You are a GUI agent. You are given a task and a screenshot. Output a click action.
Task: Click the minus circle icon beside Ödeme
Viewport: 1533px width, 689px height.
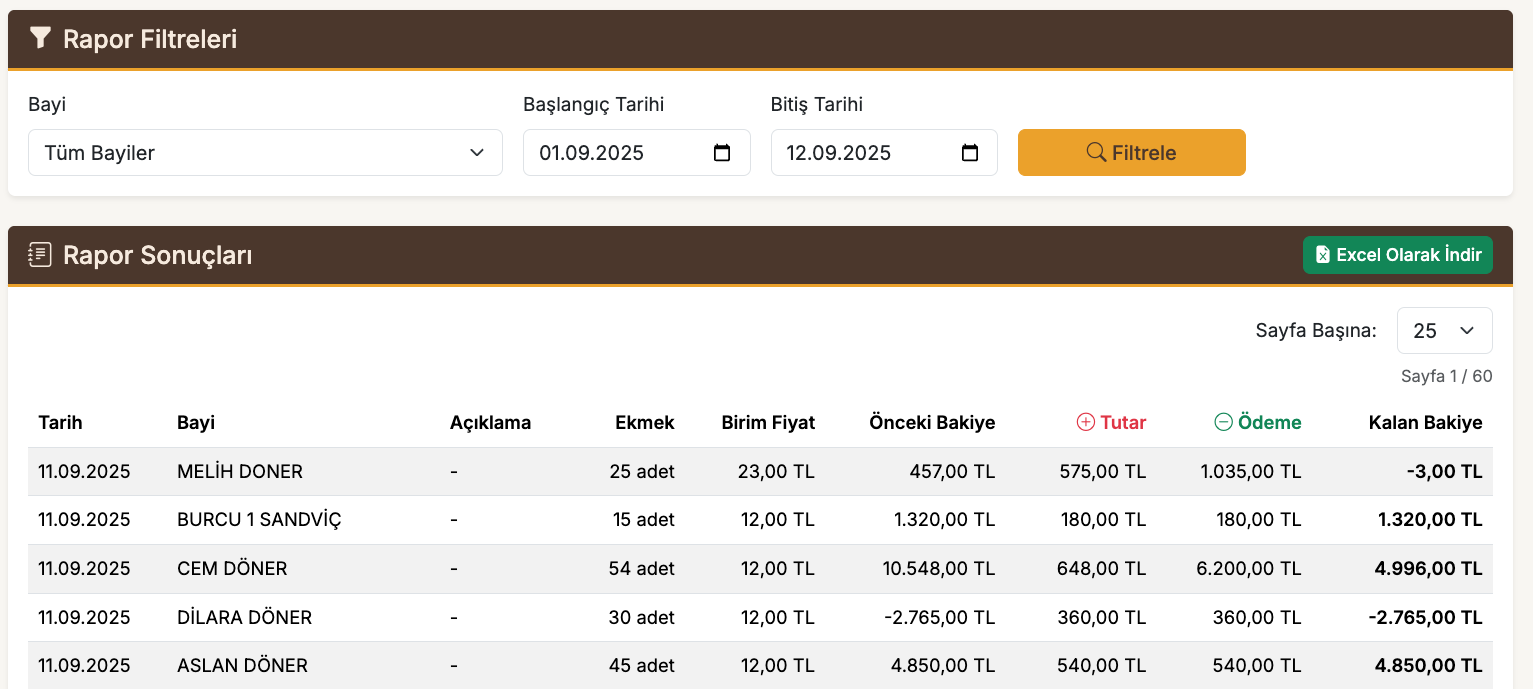point(1223,422)
